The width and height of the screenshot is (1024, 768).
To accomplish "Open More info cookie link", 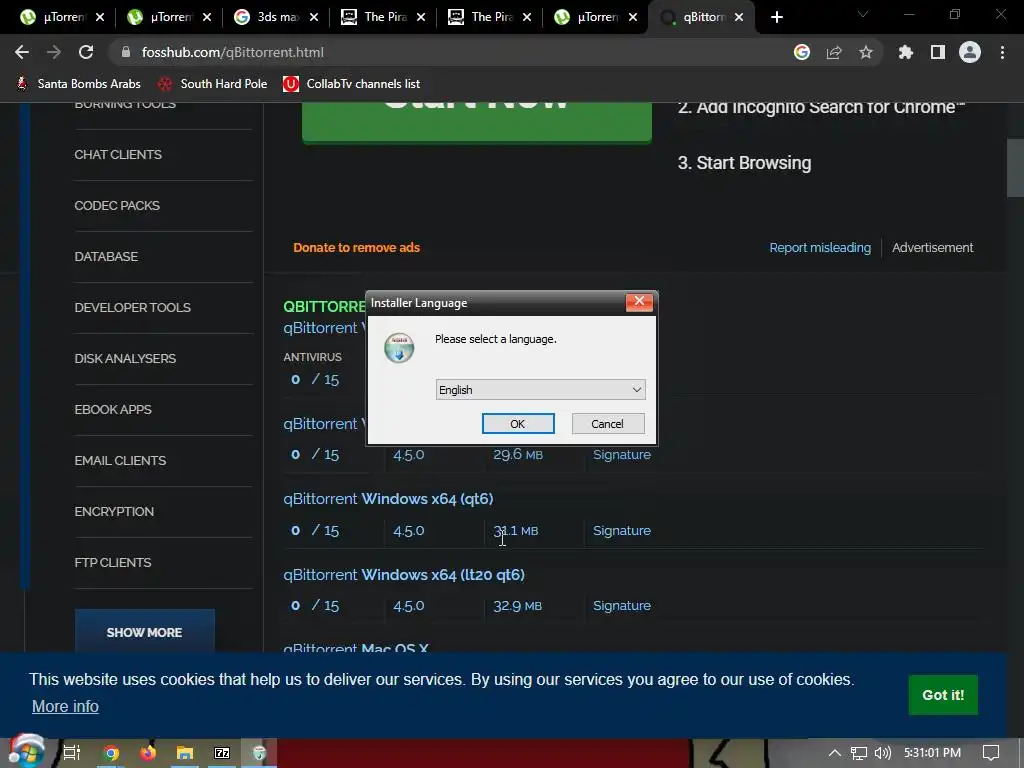I will (65, 707).
